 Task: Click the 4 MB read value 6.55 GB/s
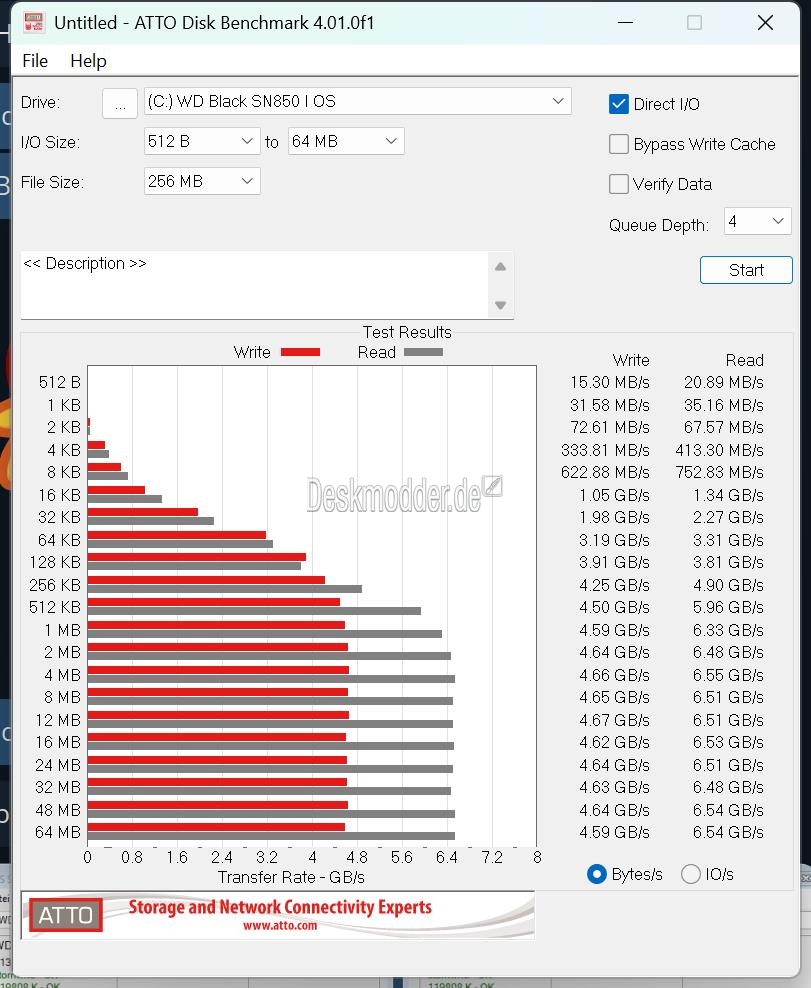pyautogui.click(x=728, y=675)
